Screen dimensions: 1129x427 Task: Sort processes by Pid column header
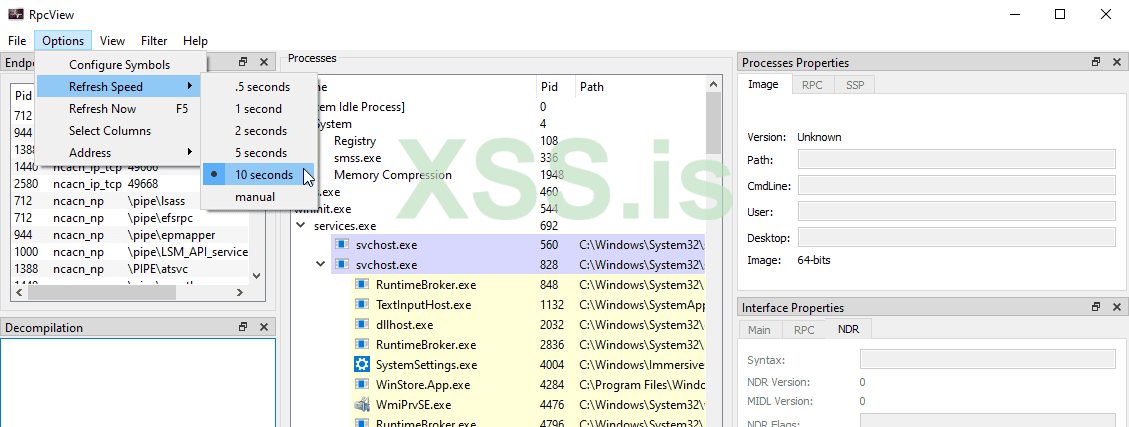coord(556,87)
